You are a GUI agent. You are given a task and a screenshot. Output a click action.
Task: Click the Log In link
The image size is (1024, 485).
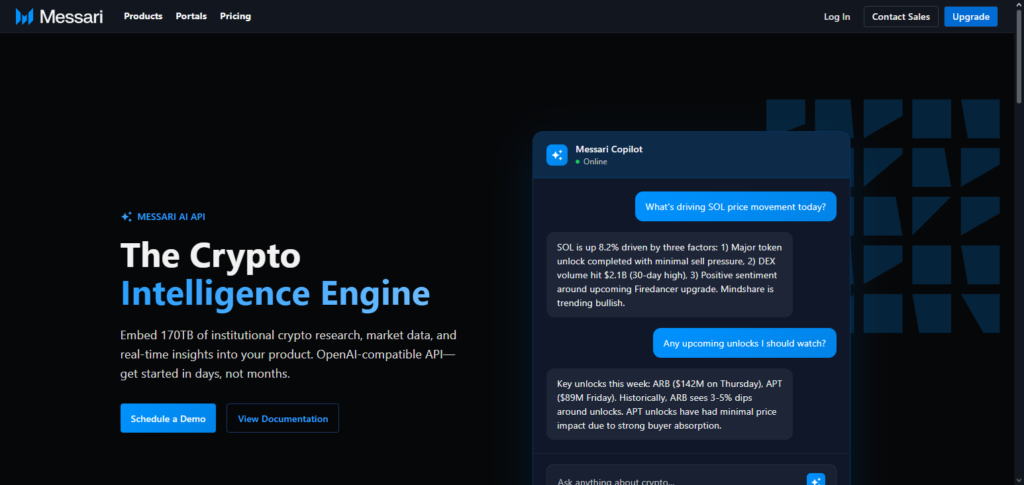click(x=837, y=16)
